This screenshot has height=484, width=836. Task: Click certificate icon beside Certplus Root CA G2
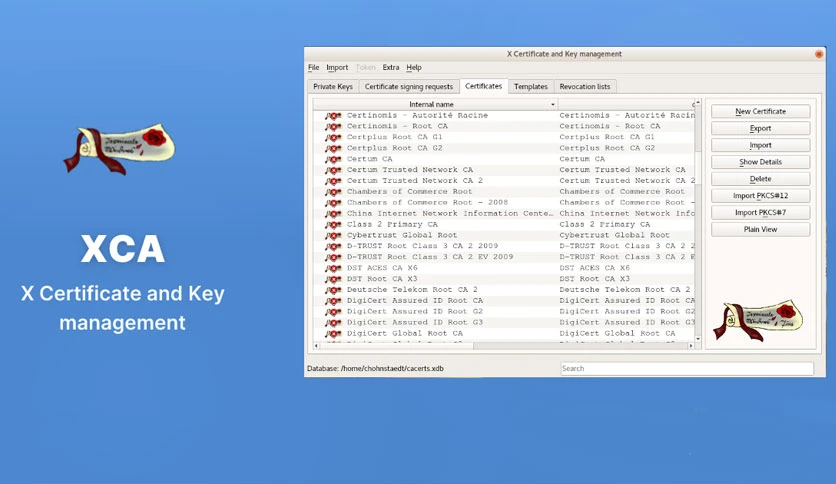tap(333, 148)
